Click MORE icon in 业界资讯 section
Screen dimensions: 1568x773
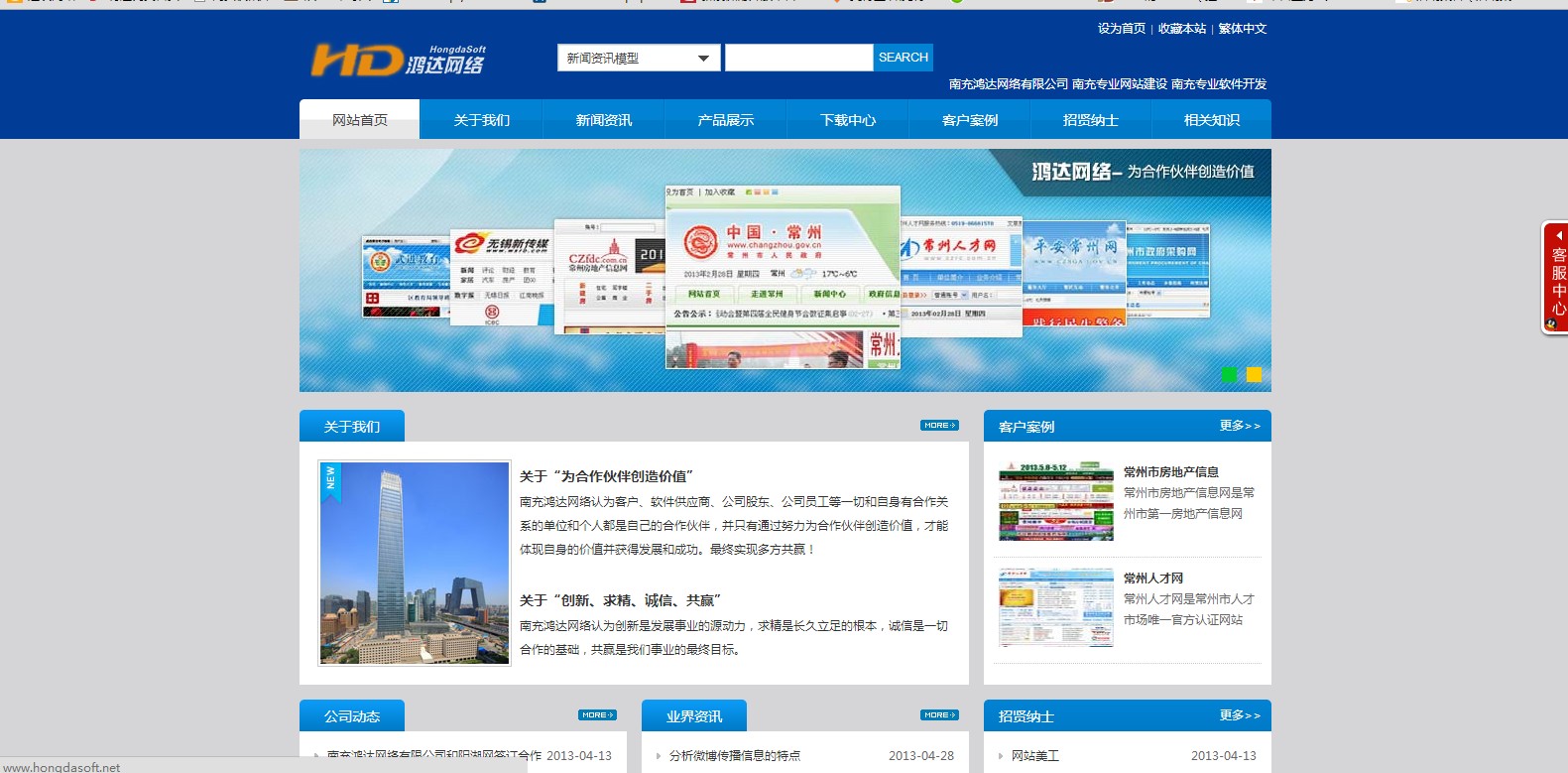[x=938, y=715]
